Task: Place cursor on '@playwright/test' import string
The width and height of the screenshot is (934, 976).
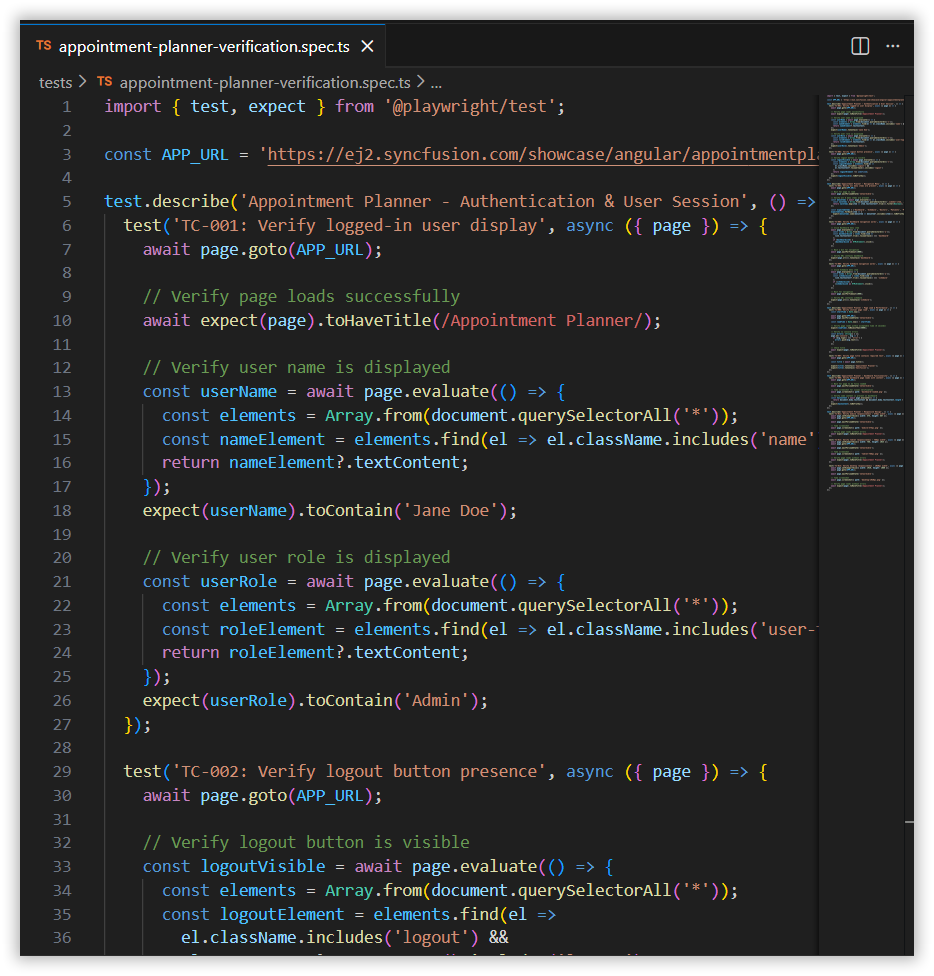Action: tap(469, 106)
